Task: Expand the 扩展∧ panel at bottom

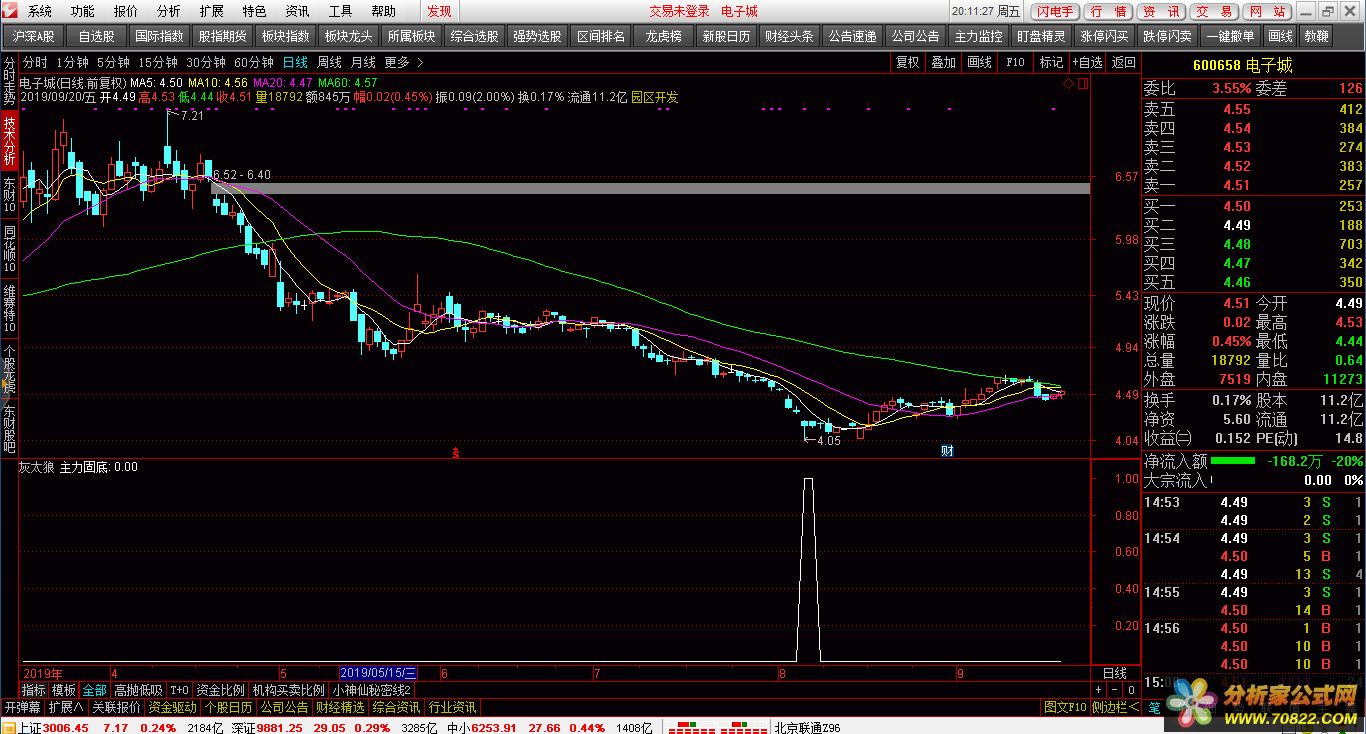Action: click(x=66, y=707)
